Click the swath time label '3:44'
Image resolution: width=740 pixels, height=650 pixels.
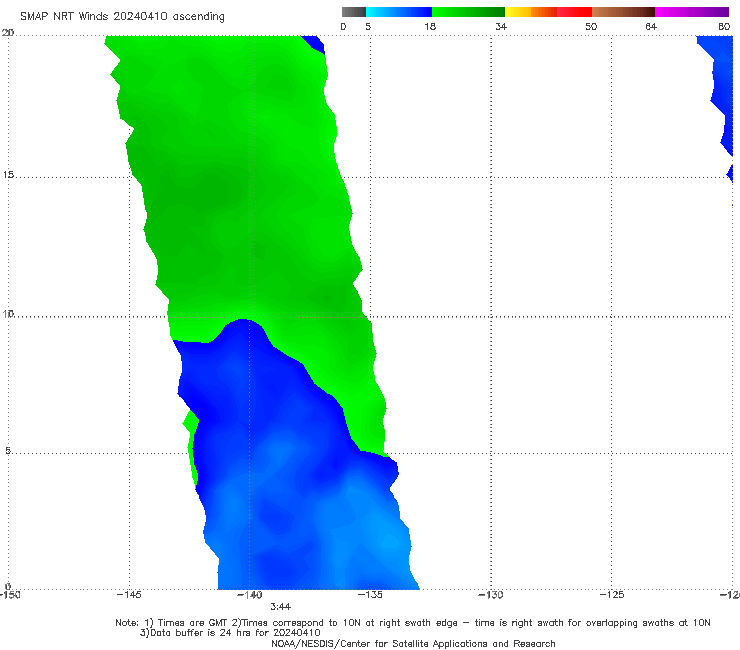point(280,607)
